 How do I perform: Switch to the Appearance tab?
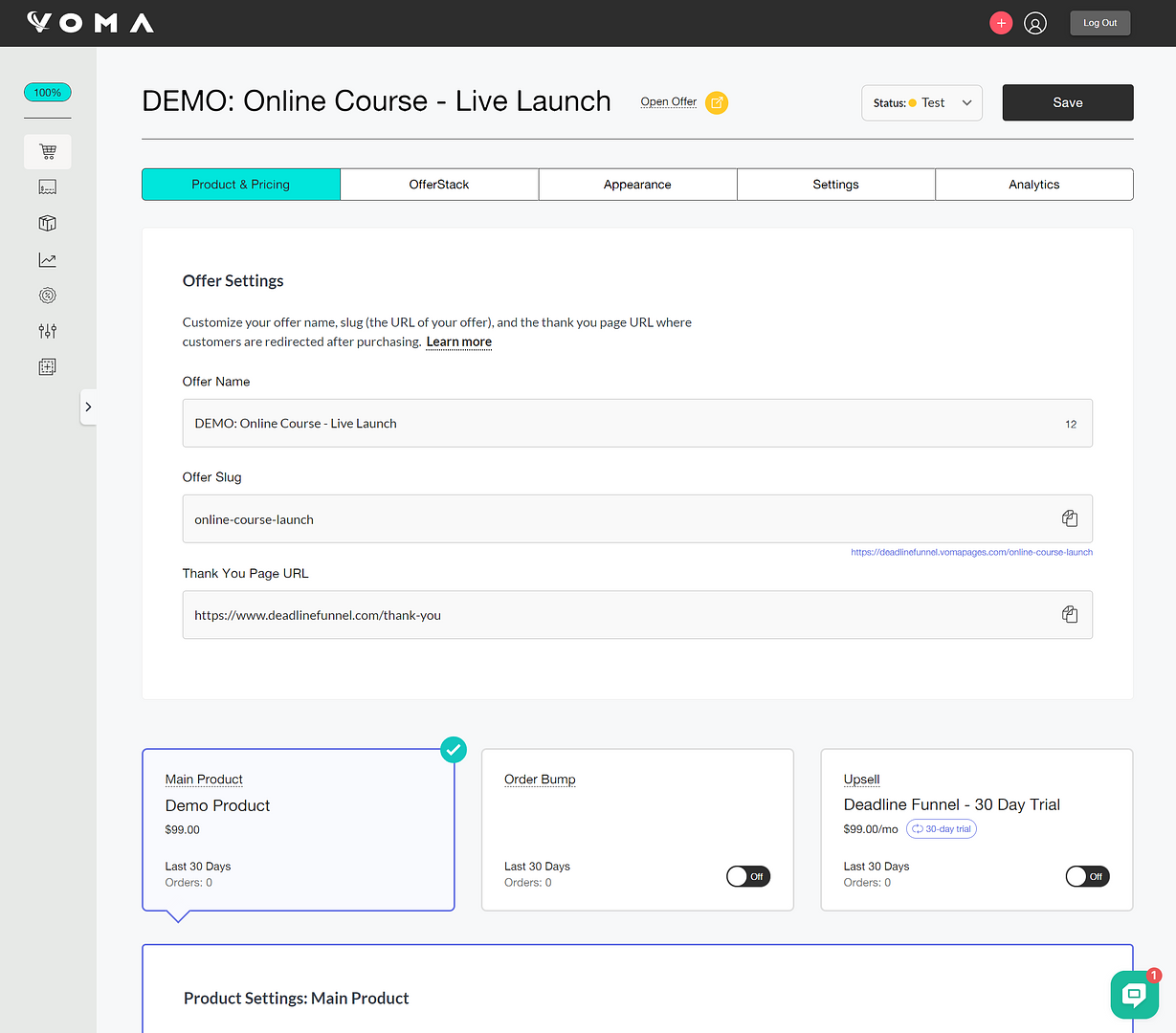pyautogui.click(x=637, y=185)
